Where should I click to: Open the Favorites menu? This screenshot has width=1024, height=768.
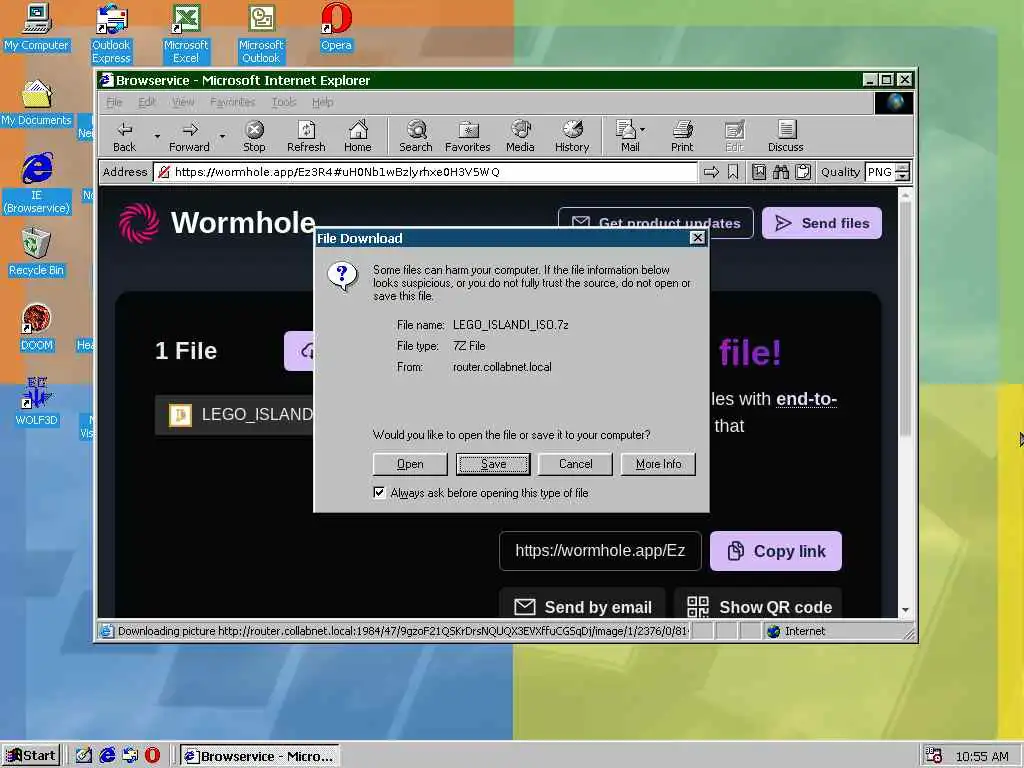(x=232, y=103)
